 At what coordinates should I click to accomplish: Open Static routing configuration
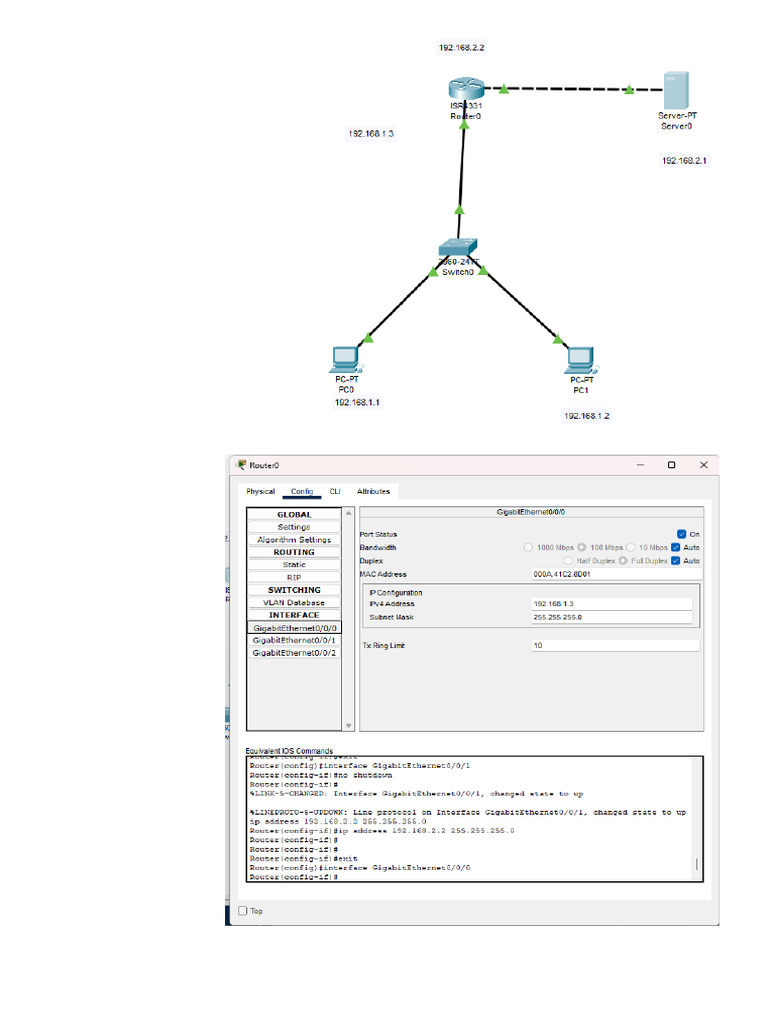point(294,564)
